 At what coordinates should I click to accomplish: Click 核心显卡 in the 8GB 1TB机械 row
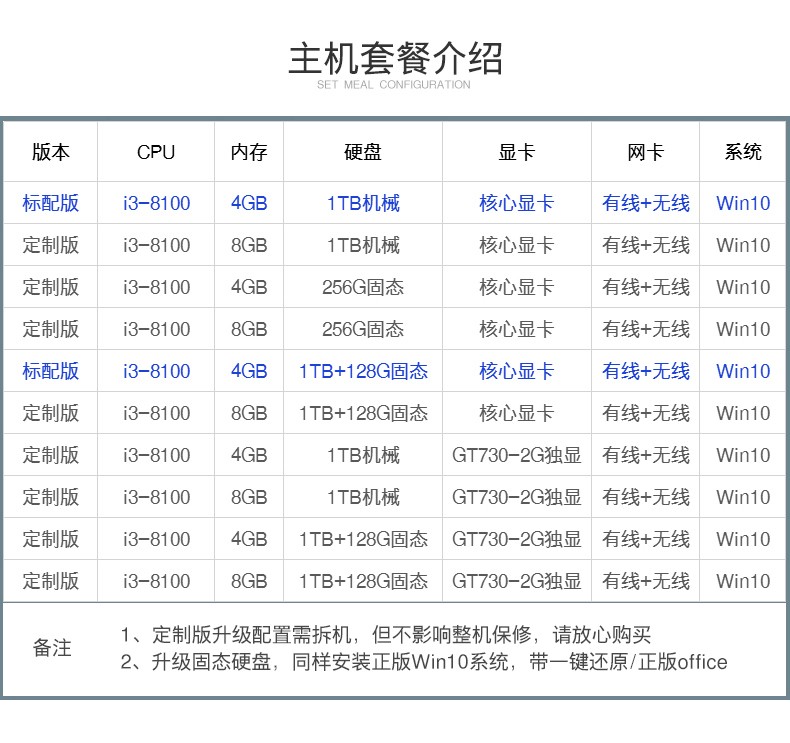tap(516, 245)
